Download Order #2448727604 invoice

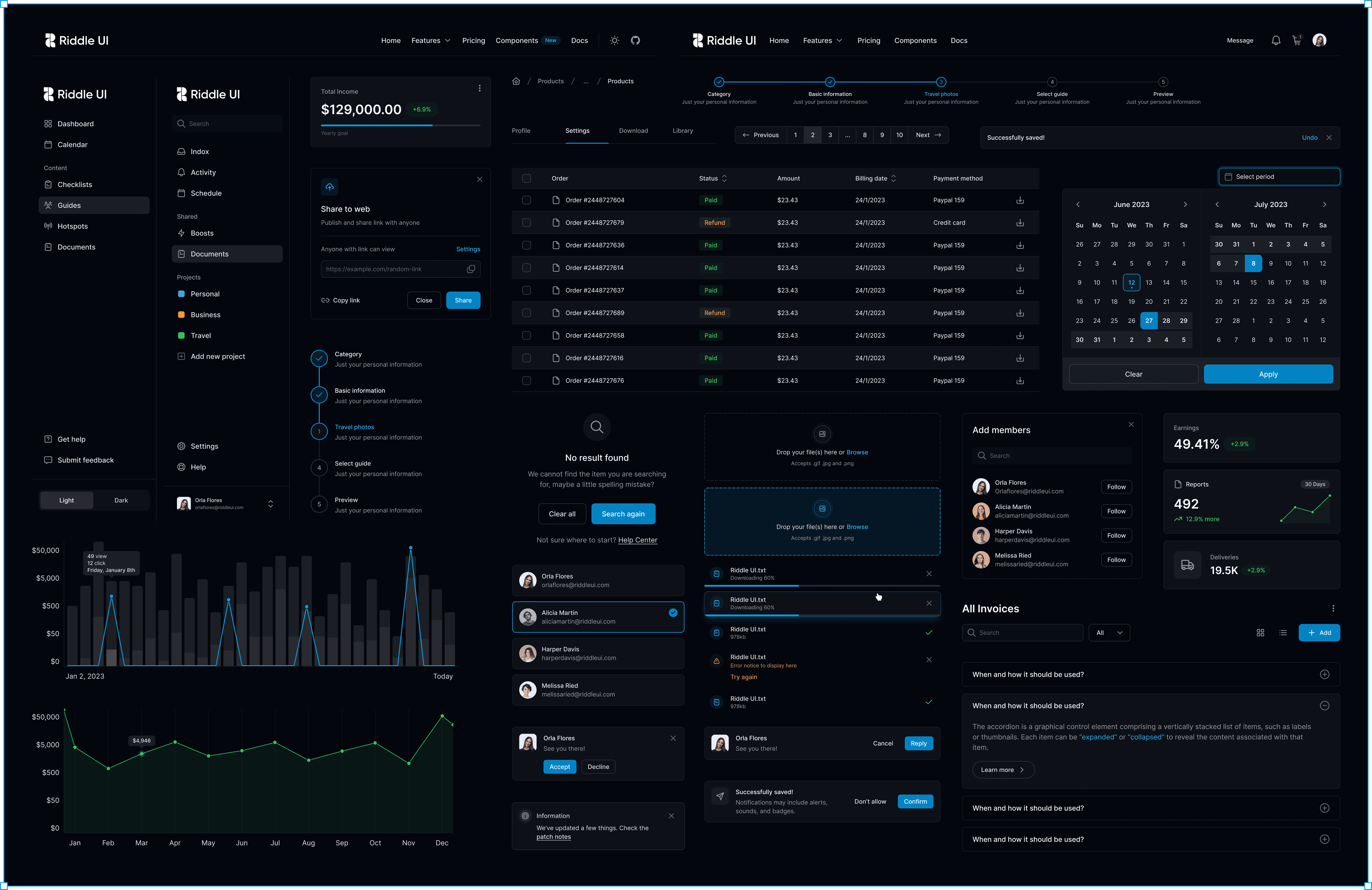[x=1020, y=200]
